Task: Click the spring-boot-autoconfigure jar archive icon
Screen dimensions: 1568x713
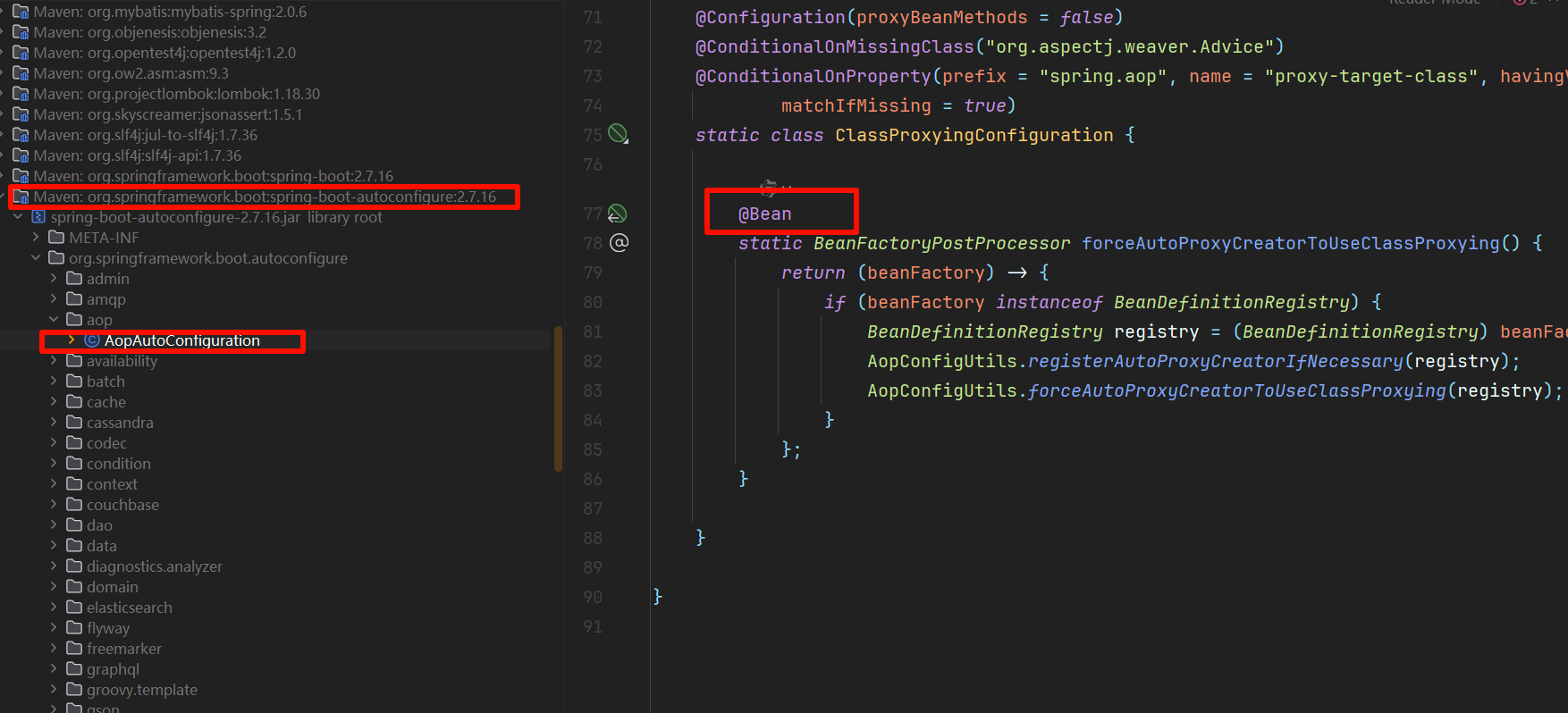Action: pyautogui.click(x=38, y=217)
